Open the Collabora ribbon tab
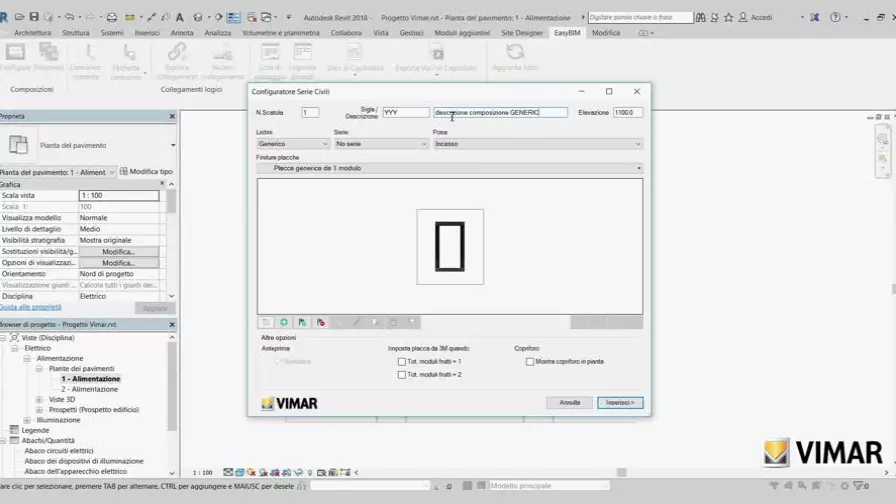This screenshot has width=896, height=504. coord(346,33)
